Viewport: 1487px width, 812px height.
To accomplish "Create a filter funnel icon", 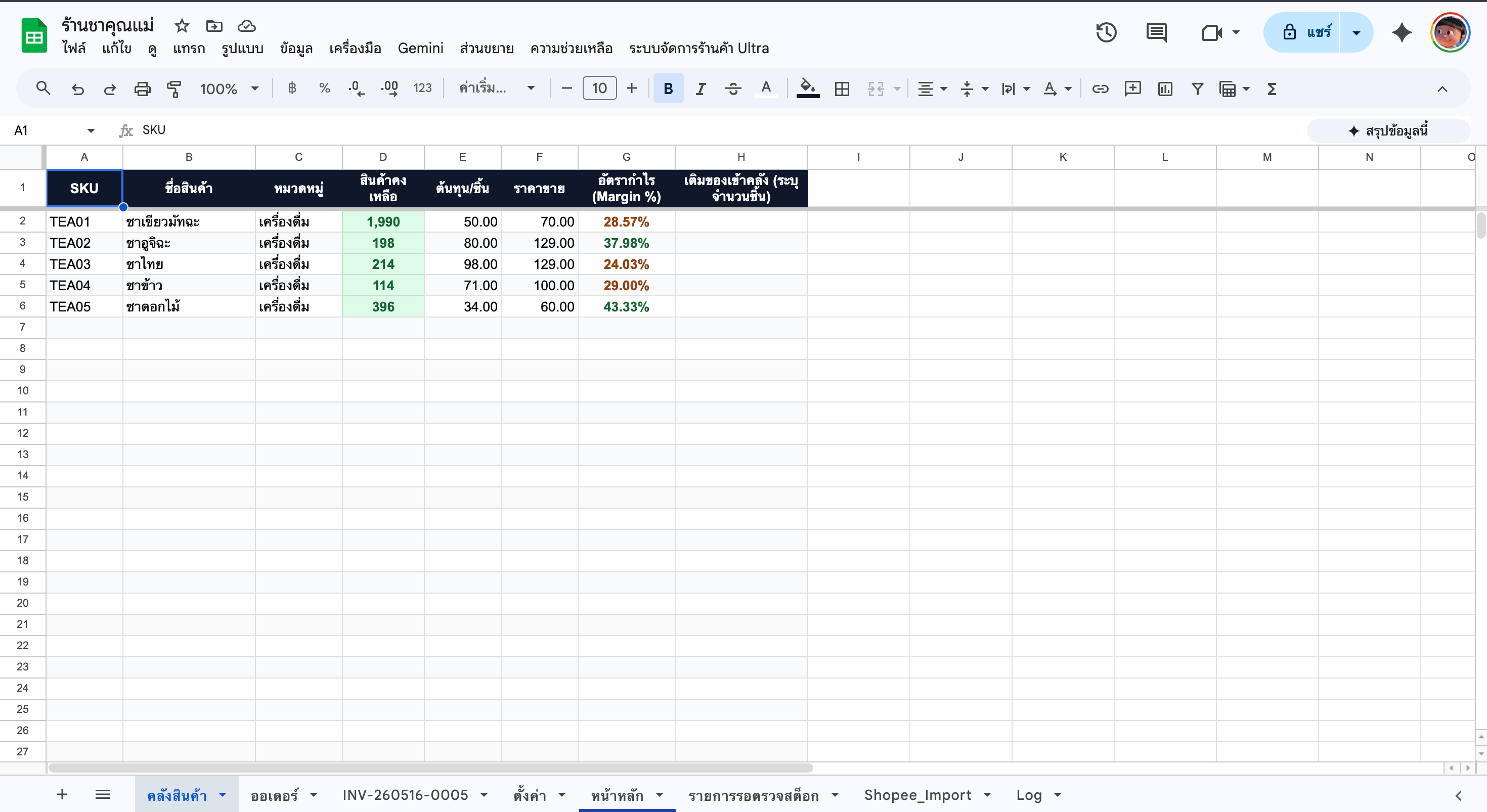I will point(1197,88).
